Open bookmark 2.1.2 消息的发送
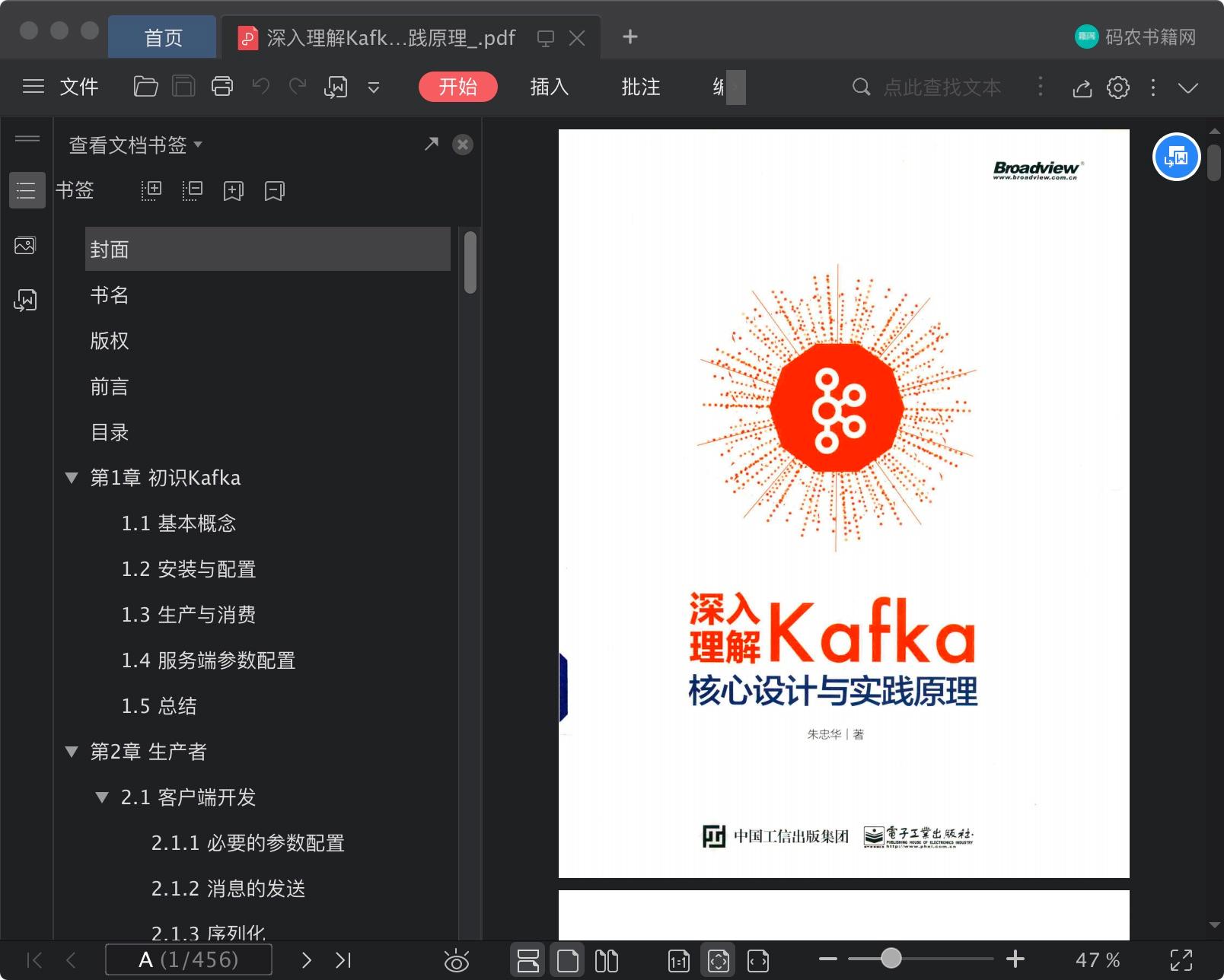Image resolution: width=1224 pixels, height=980 pixels. 228,889
